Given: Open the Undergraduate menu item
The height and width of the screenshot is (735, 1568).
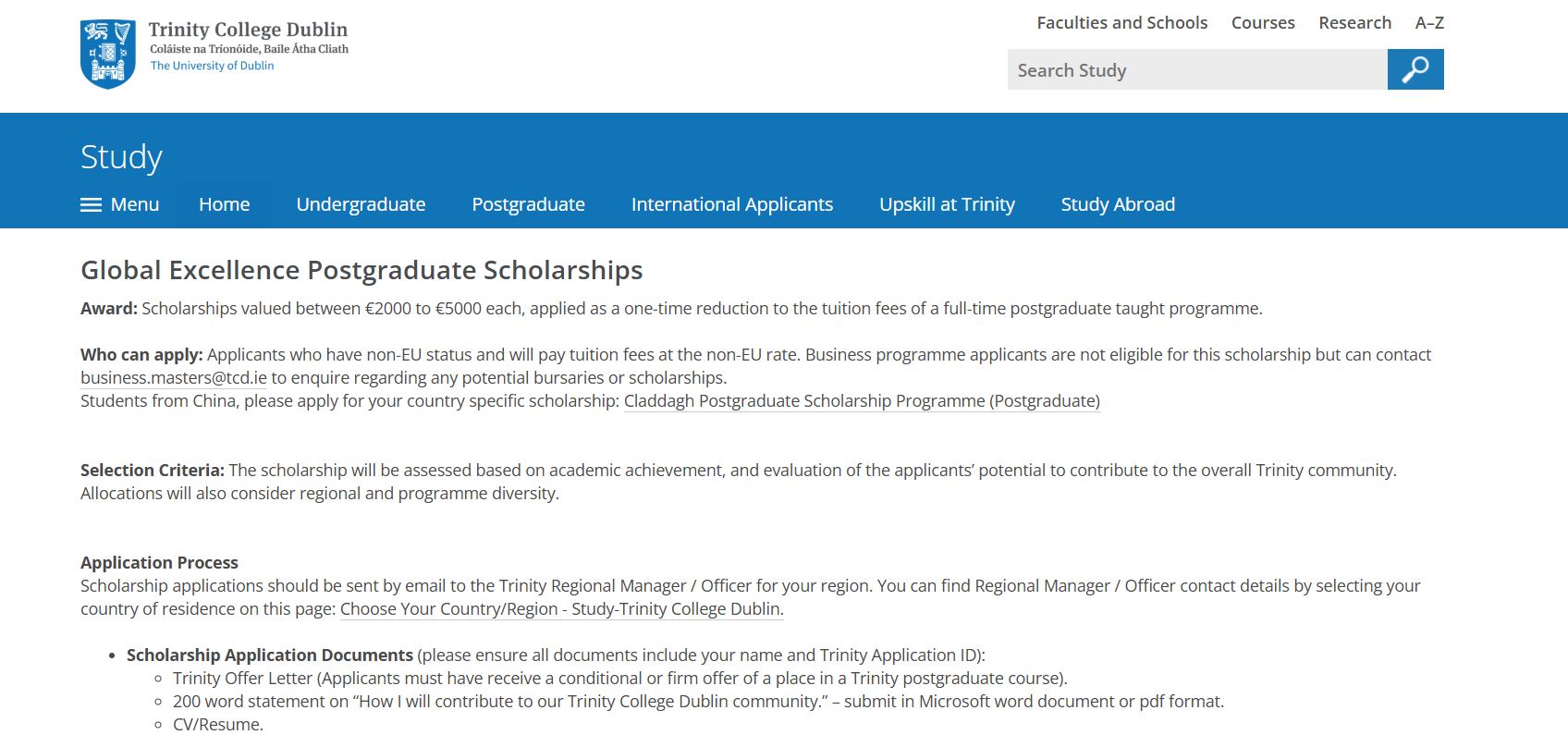Looking at the screenshot, I should 361,204.
